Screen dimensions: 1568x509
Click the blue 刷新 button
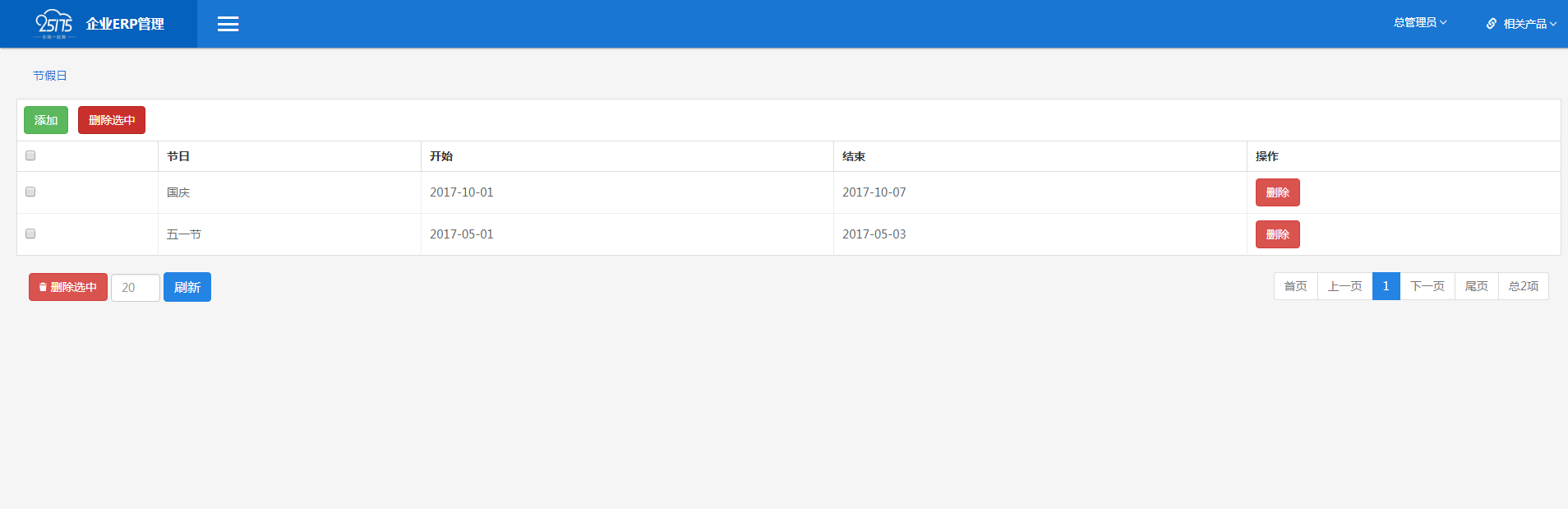(x=187, y=287)
